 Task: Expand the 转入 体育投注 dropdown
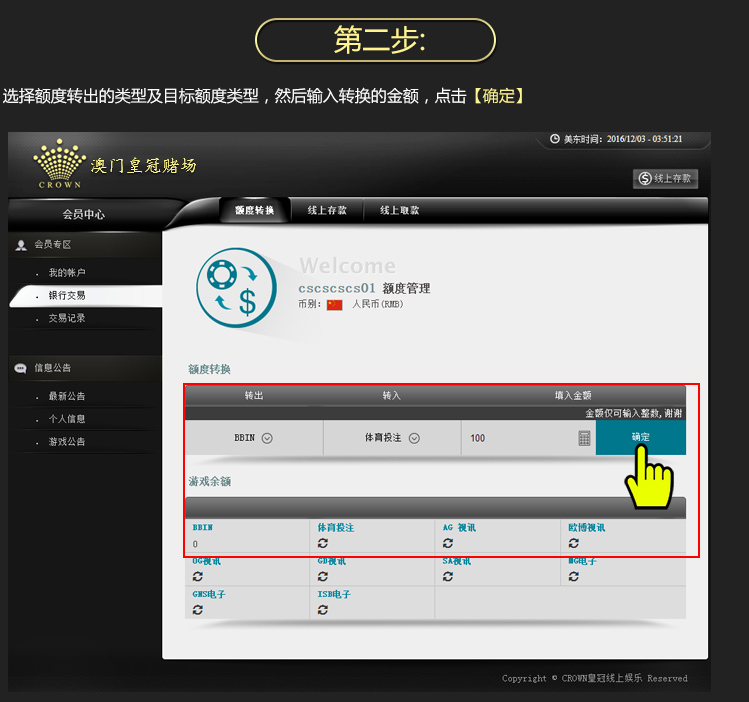point(414,438)
